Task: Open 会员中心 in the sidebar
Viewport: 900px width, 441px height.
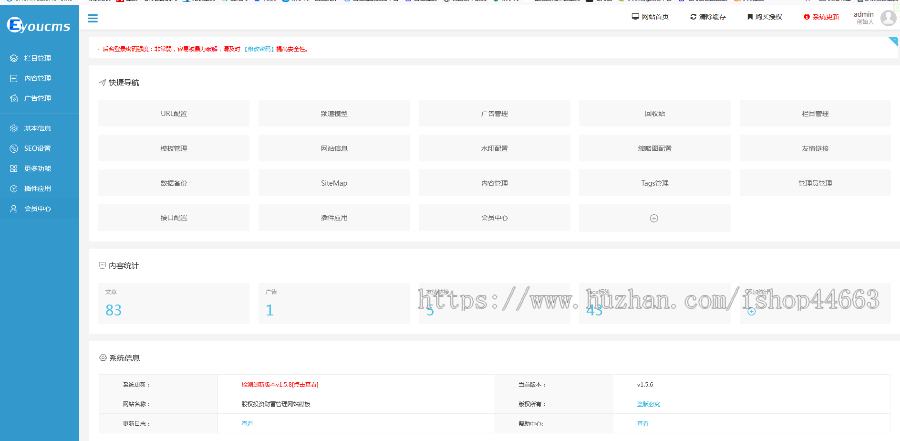Action: (x=39, y=208)
